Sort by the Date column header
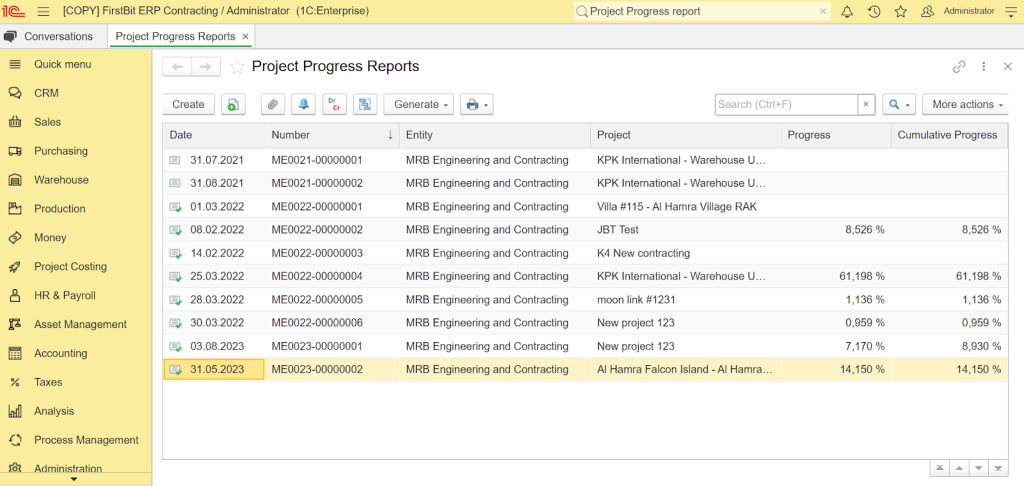This screenshot has height=486, width=1024. [214, 135]
